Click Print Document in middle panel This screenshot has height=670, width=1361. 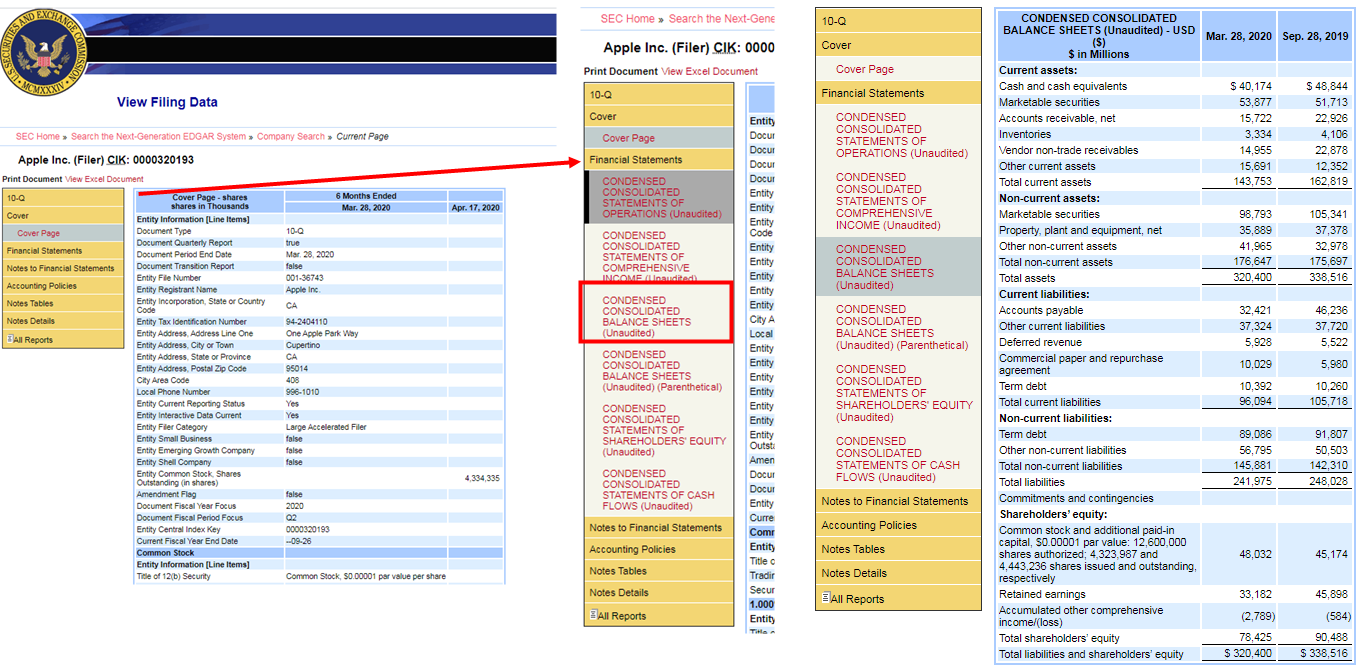[621, 71]
